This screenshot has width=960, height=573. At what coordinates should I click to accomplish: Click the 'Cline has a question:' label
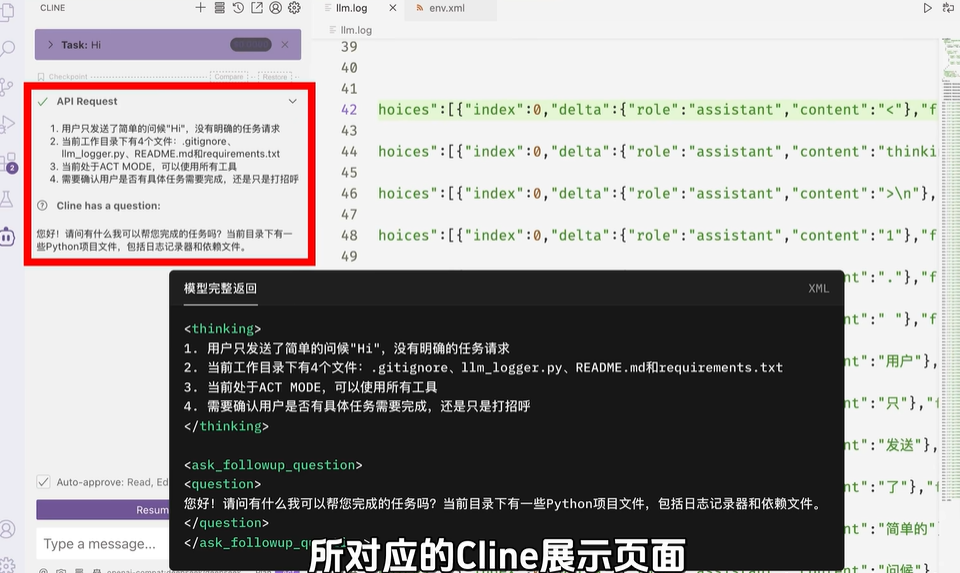(108, 206)
